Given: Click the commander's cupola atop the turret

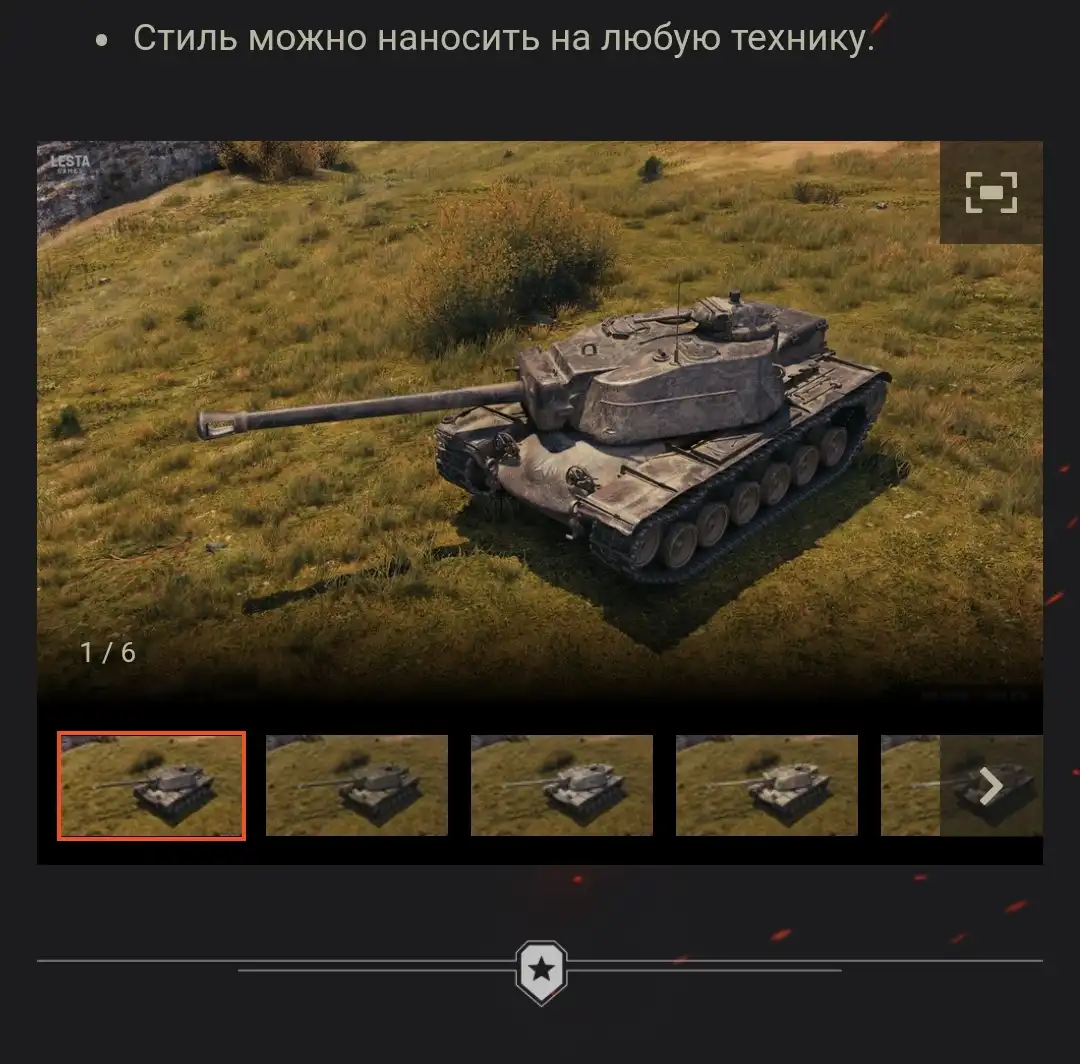Looking at the screenshot, I should (734, 319).
